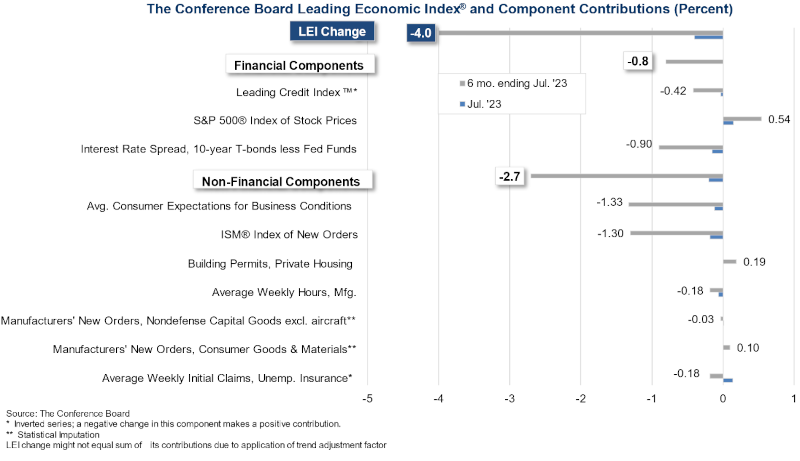The width and height of the screenshot is (800, 461).
Task: Click the -4.0 data label
Action: point(420,33)
